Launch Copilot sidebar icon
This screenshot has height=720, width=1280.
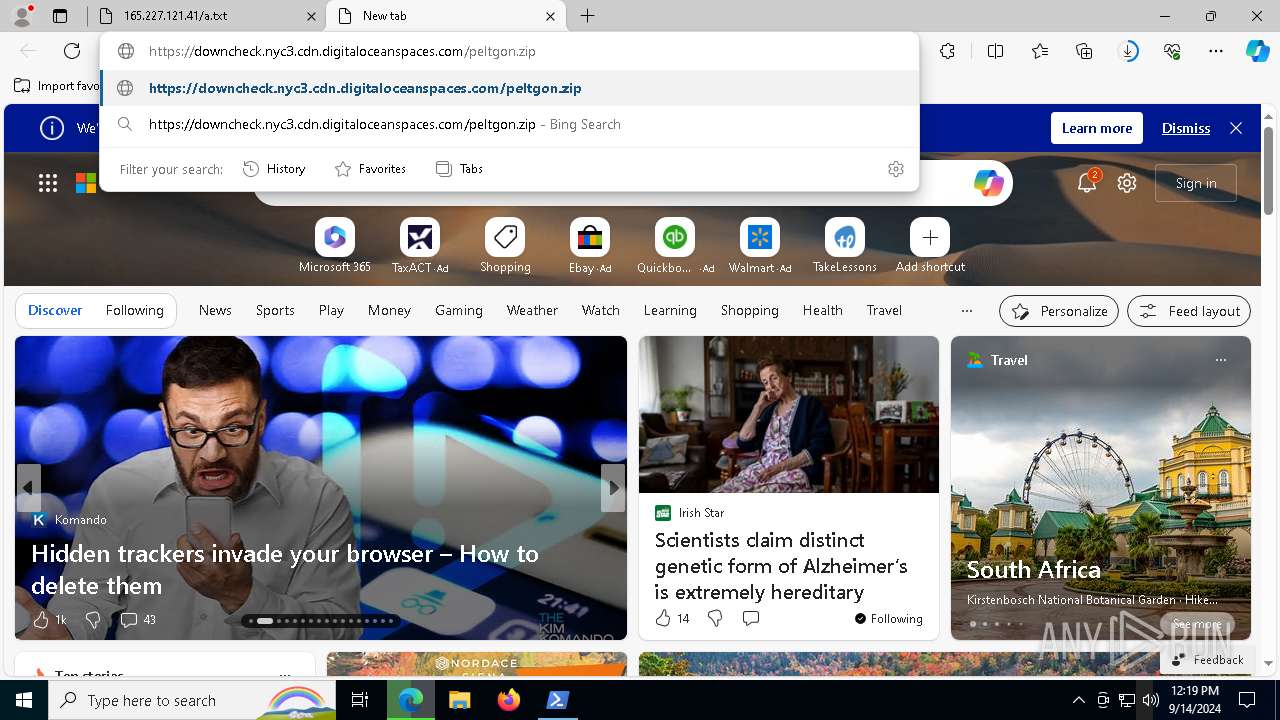pyautogui.click(x=1257, y=51)
